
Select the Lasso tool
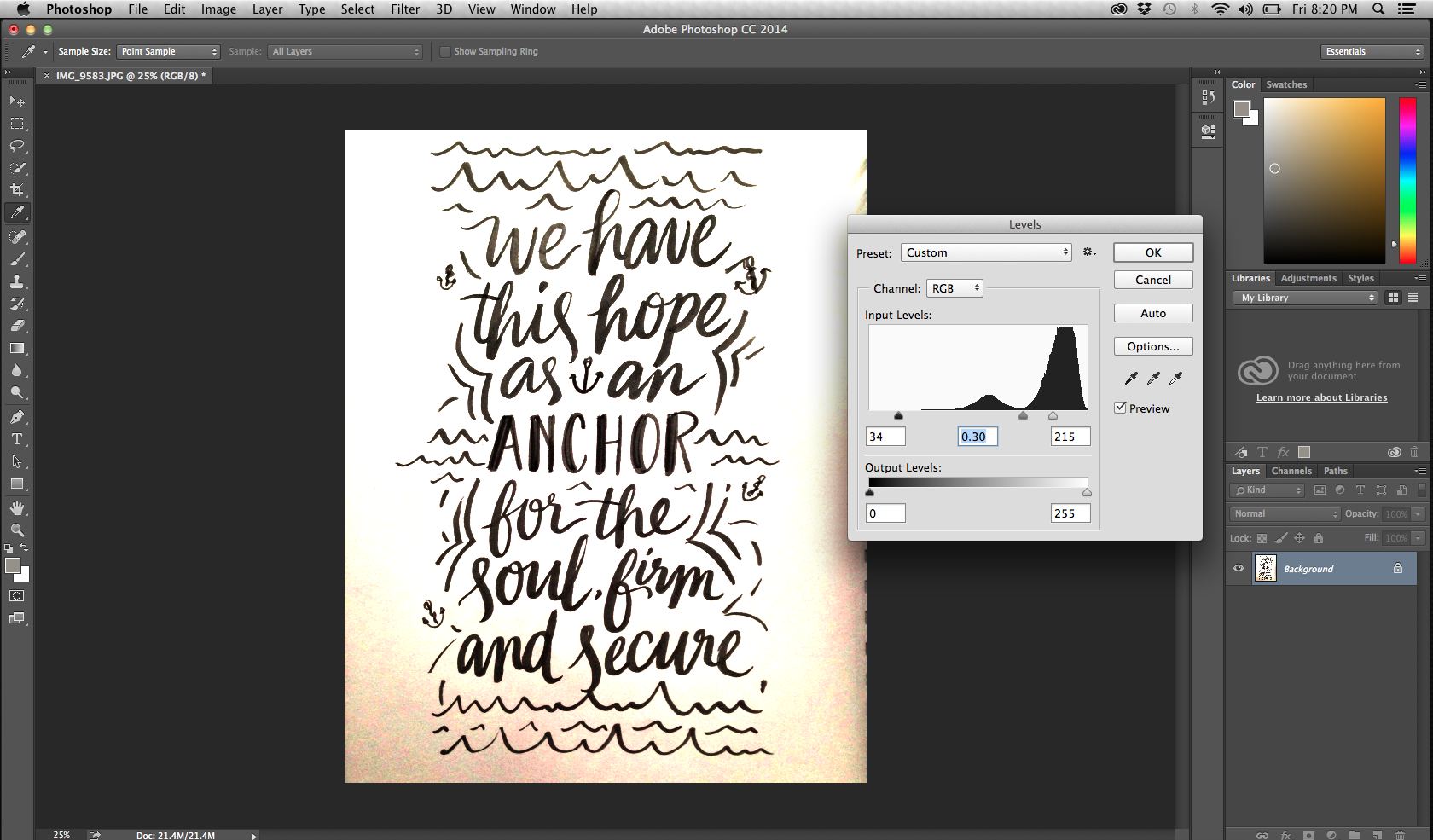pyautogui.click(x=17, y=146)
